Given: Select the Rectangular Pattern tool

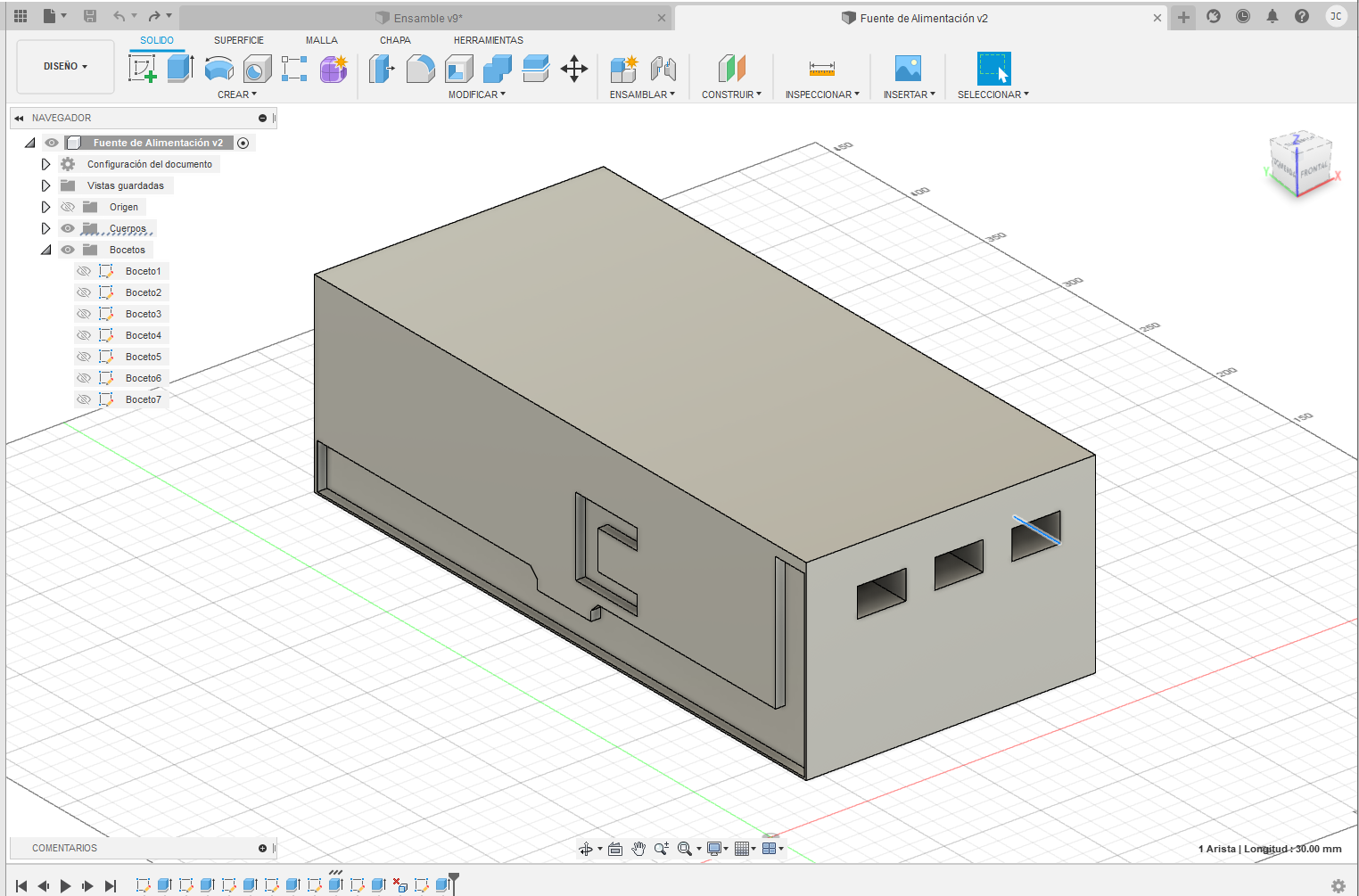Looking at the screenshot, I should (294, 69).
